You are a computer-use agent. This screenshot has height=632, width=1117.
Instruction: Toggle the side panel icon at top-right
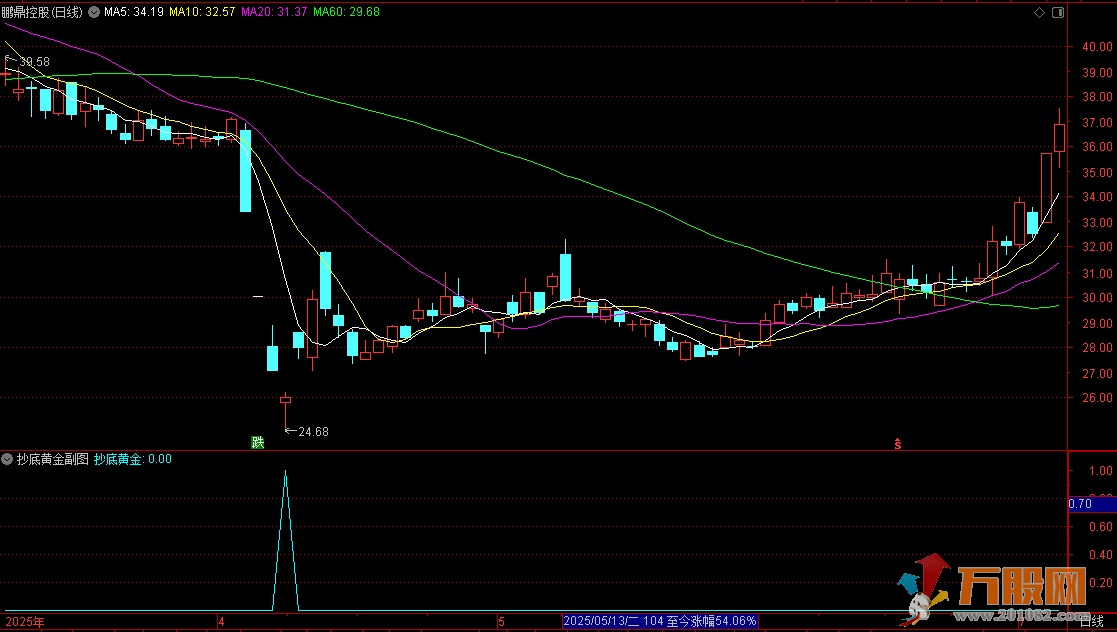pyautogui.click(x=1056, y=12)
